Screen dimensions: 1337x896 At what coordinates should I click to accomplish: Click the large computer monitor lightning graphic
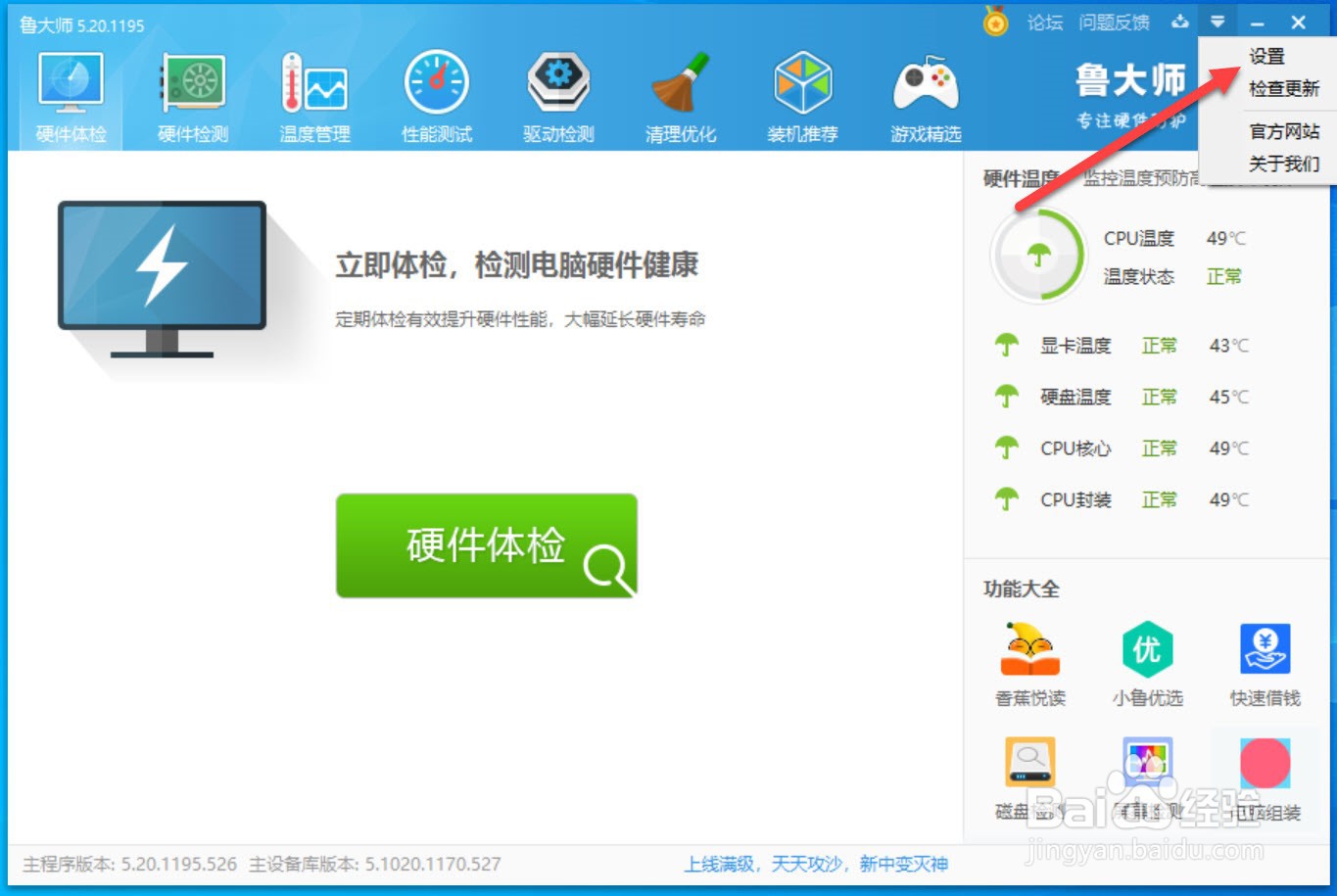(163, 279)
